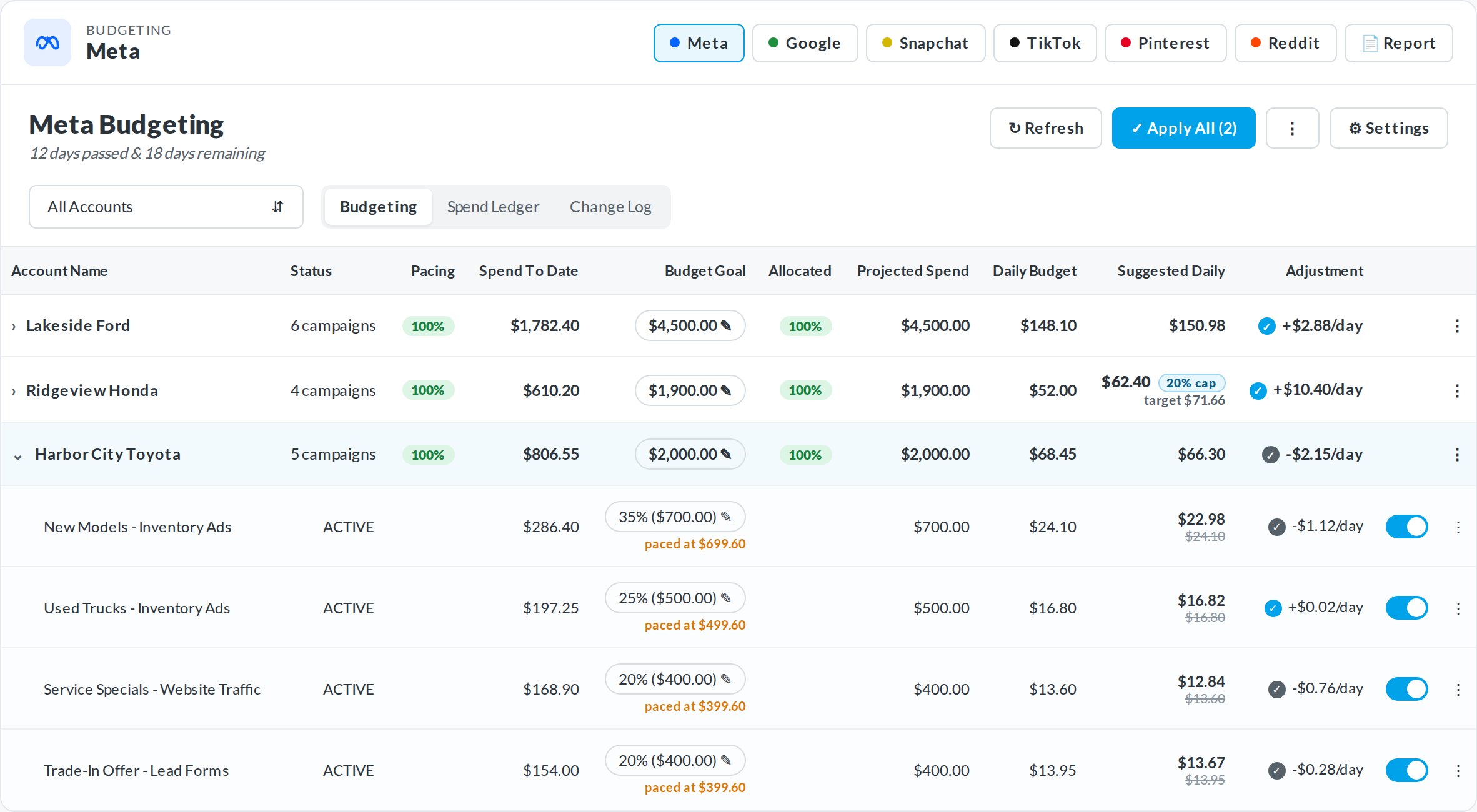Uncheck Ridgeview Honda +$10.40/day adjustment

tap(1258, 390)
